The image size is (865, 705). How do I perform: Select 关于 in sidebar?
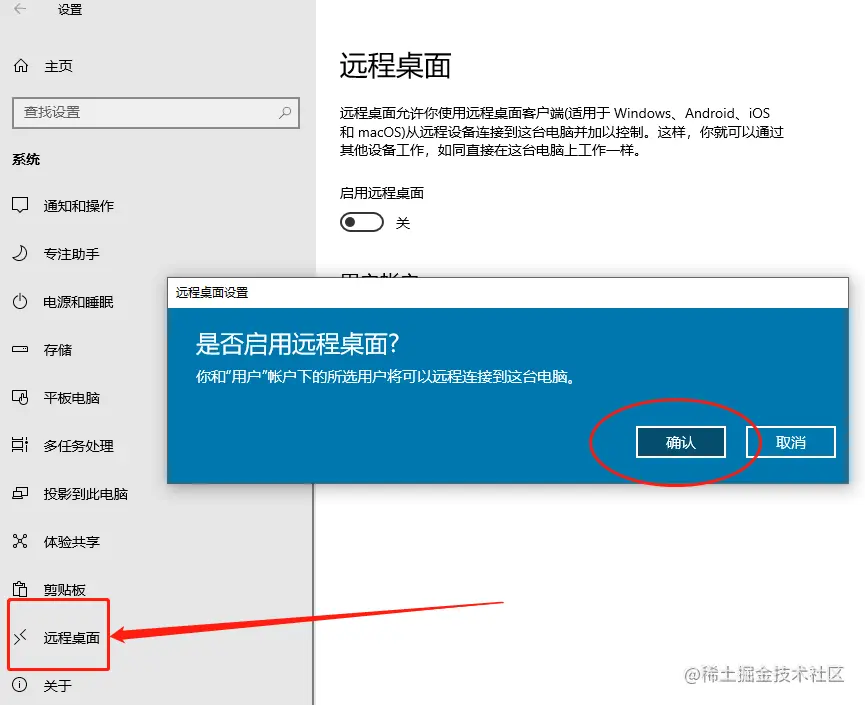(58, 686)
